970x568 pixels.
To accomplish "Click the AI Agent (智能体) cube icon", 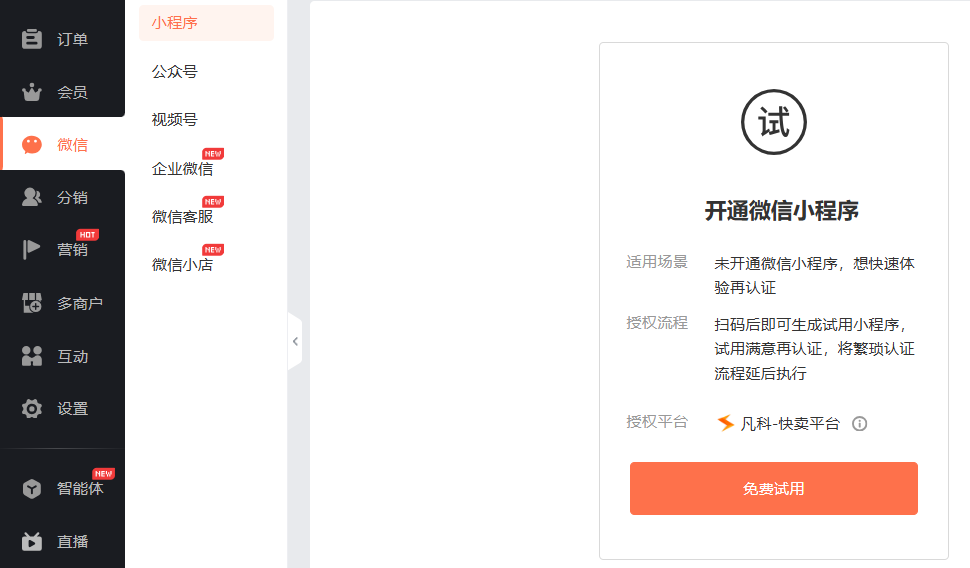I will tap(32, 489).
